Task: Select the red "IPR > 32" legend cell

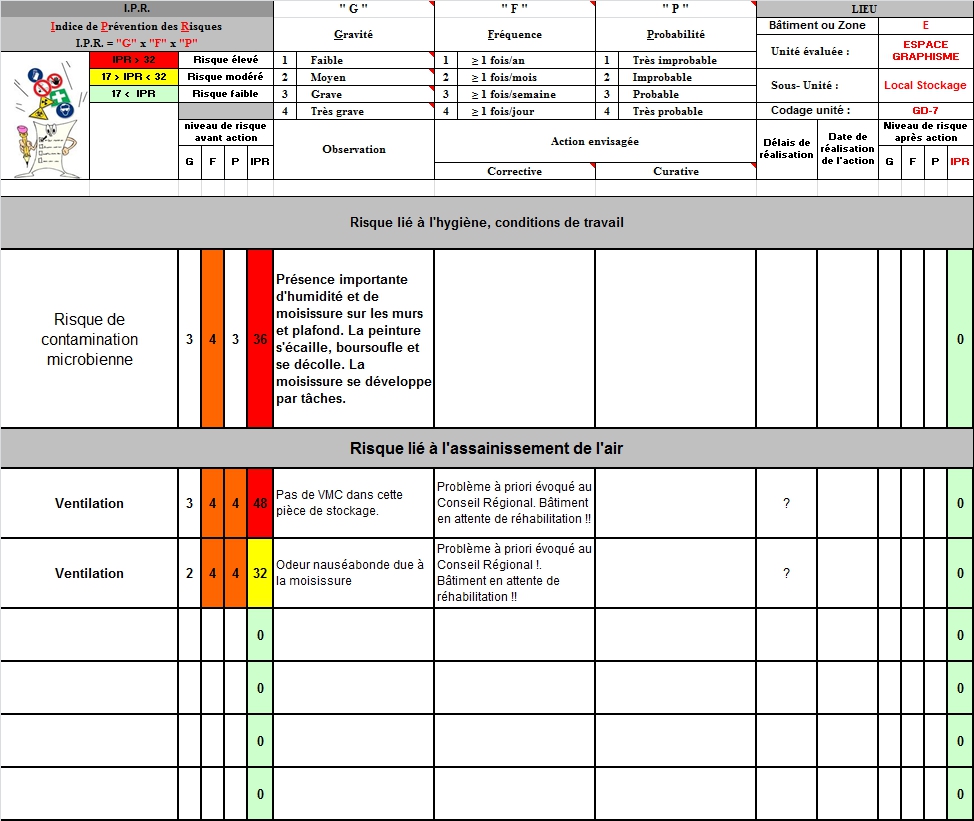Action: (x=133, y=60)
